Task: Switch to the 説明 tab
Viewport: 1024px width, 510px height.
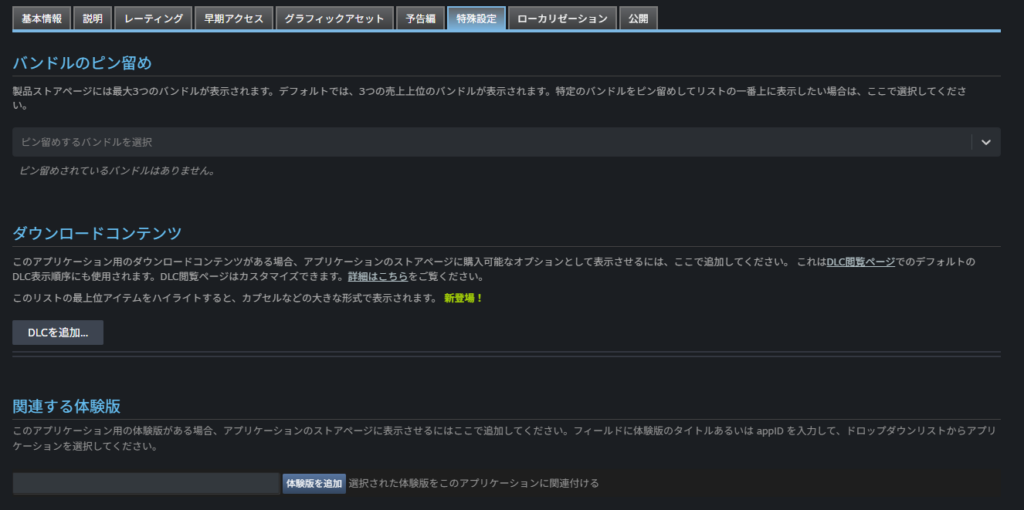Action: coord(92,18)
